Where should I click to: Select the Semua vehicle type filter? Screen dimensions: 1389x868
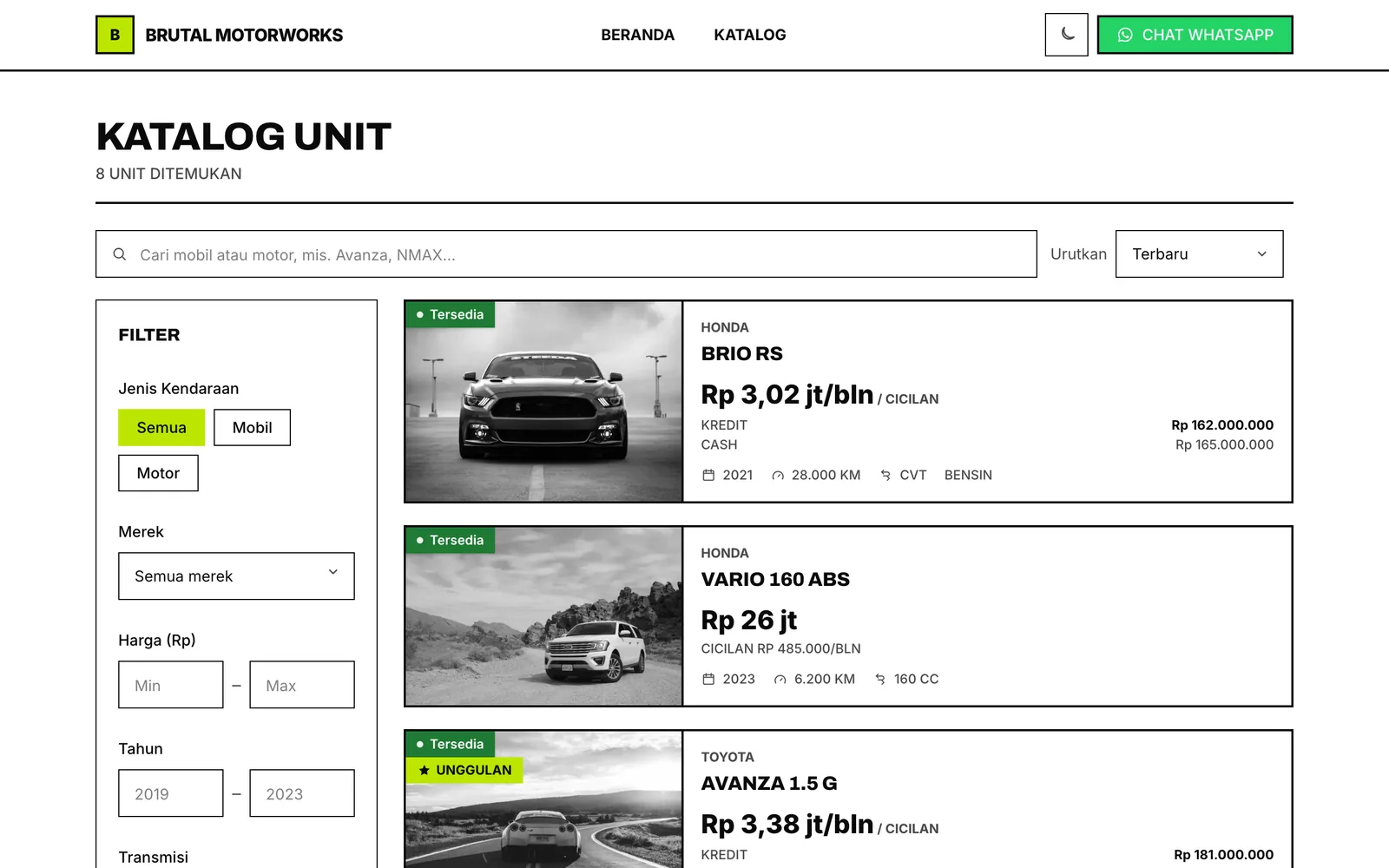coord(161,428)
